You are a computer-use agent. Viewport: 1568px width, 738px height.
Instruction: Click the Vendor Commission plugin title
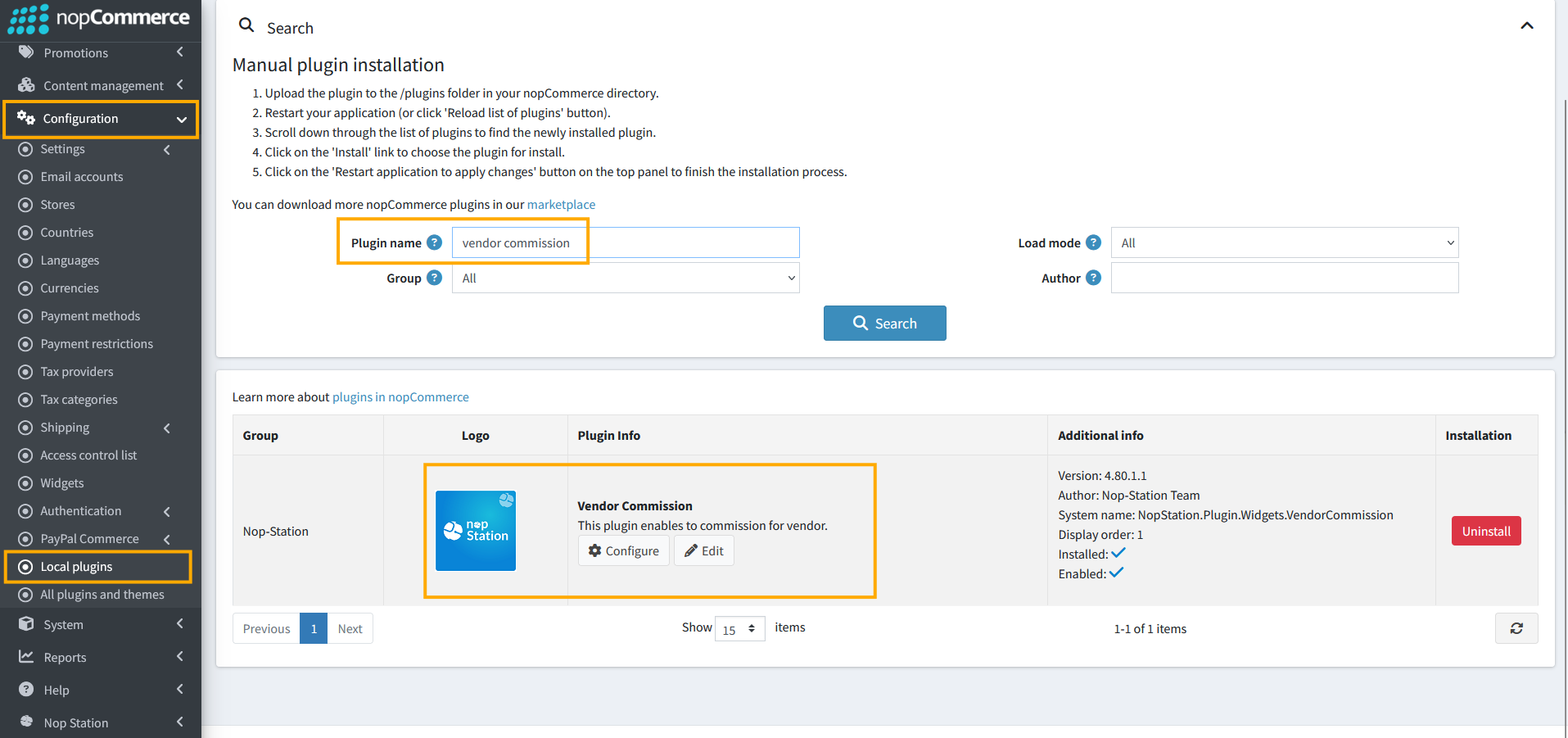coord(635,506)
